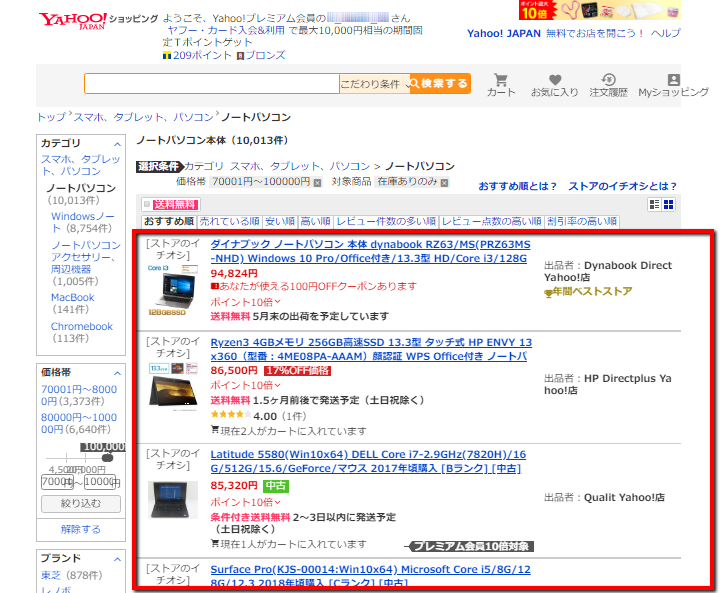Collapse the 価格帯 price range section
This screenshot has height=593, width=726.
[x=117, y=371]
